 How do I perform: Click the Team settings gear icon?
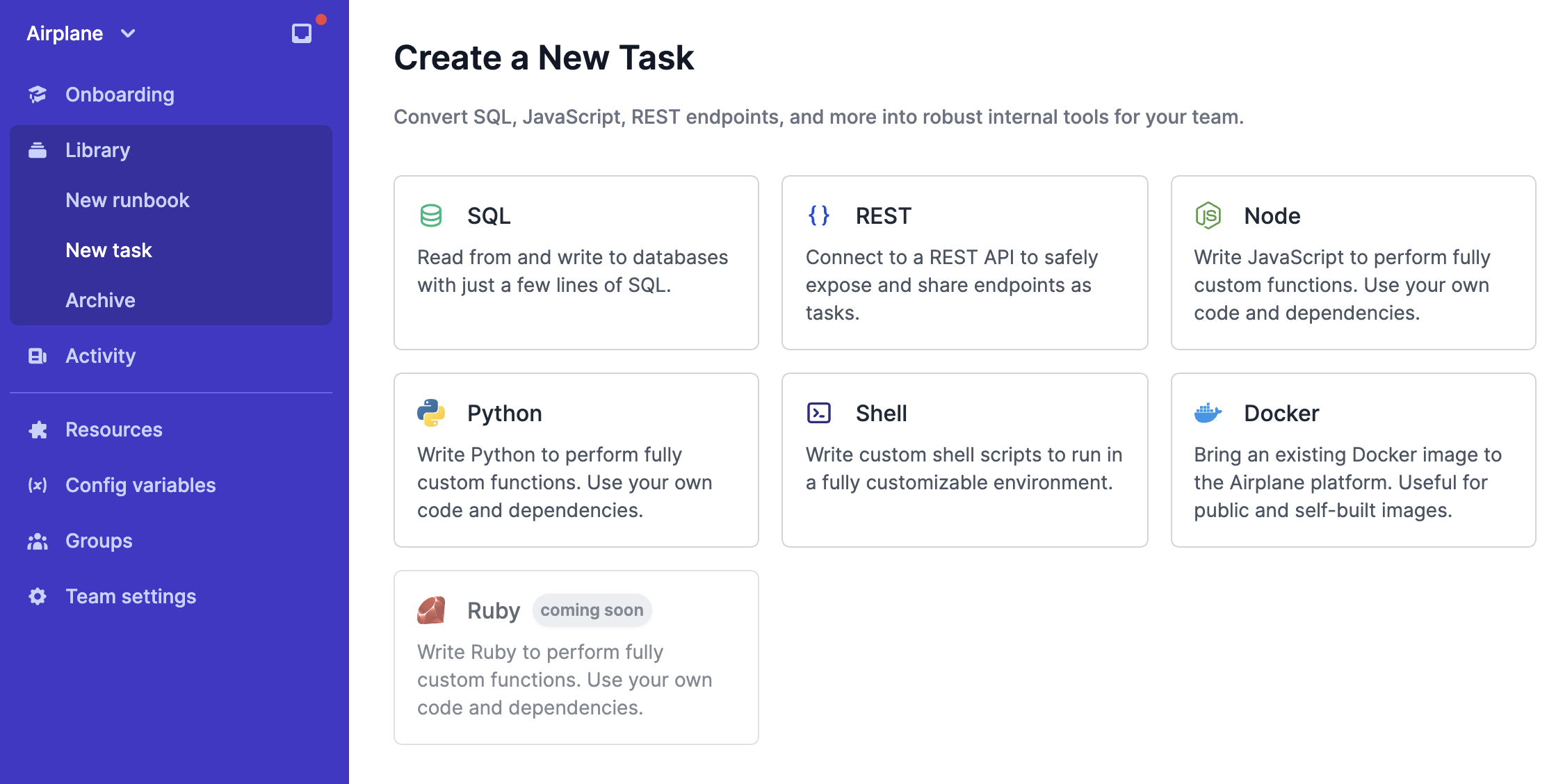pos(38,596)
